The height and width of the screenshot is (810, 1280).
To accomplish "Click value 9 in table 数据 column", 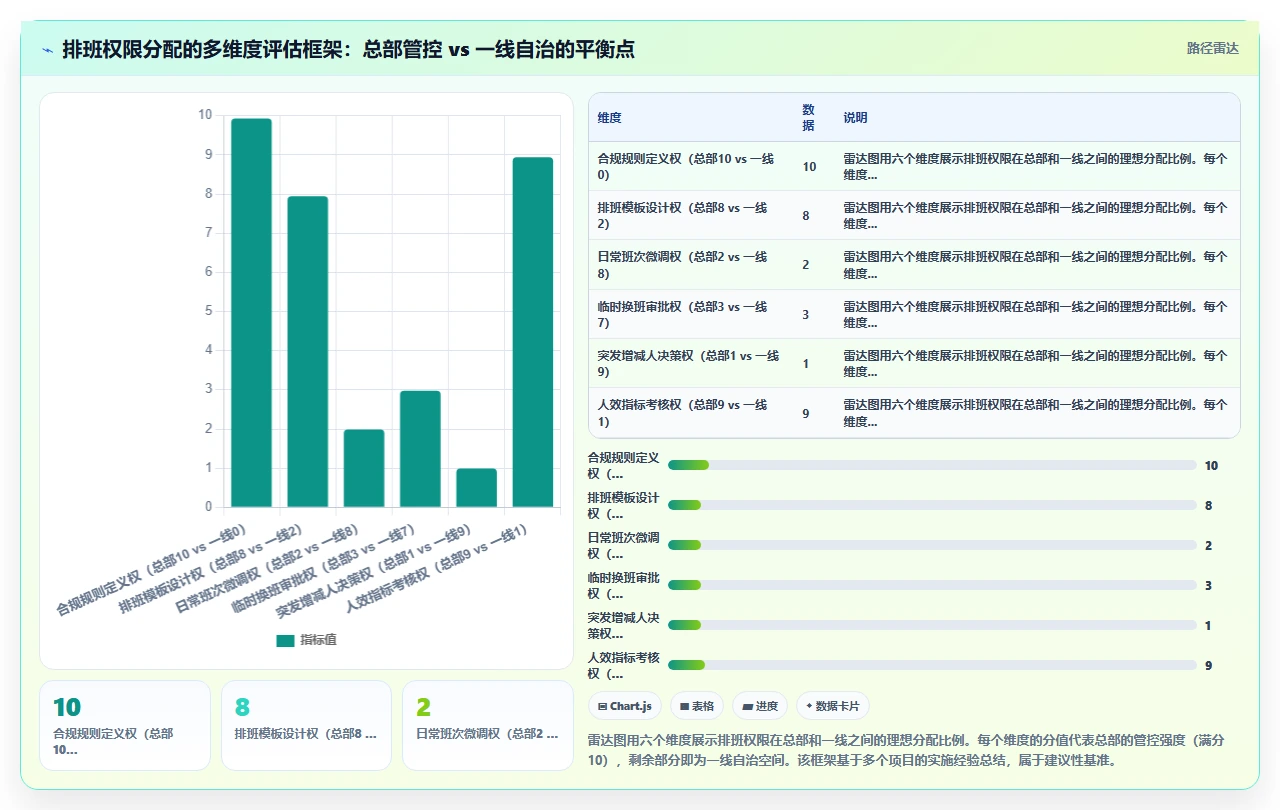I will coord(806,413).
